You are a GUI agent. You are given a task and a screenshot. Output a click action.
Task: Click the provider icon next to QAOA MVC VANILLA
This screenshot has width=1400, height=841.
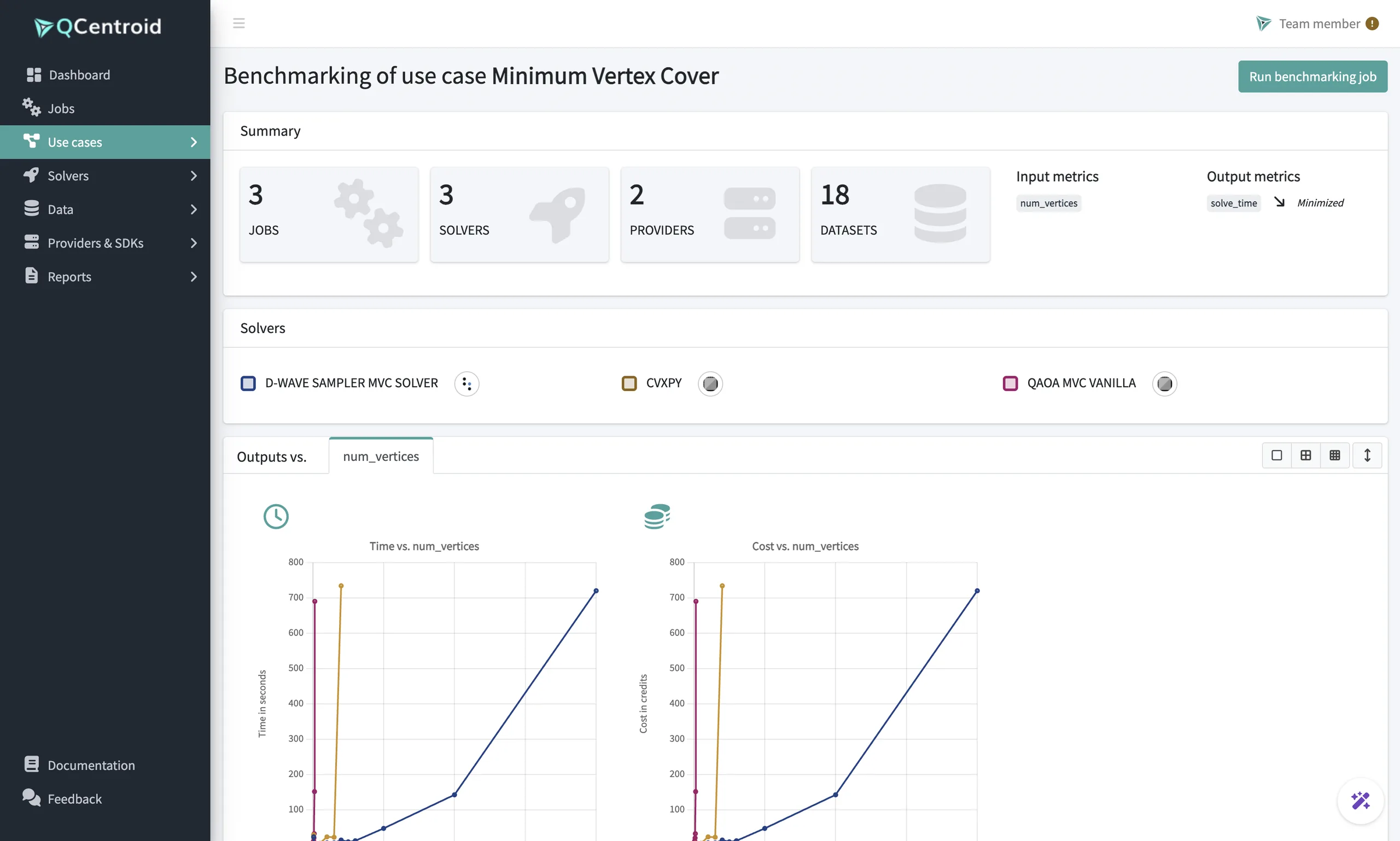pyautogui.click(x=1164, y=384)
